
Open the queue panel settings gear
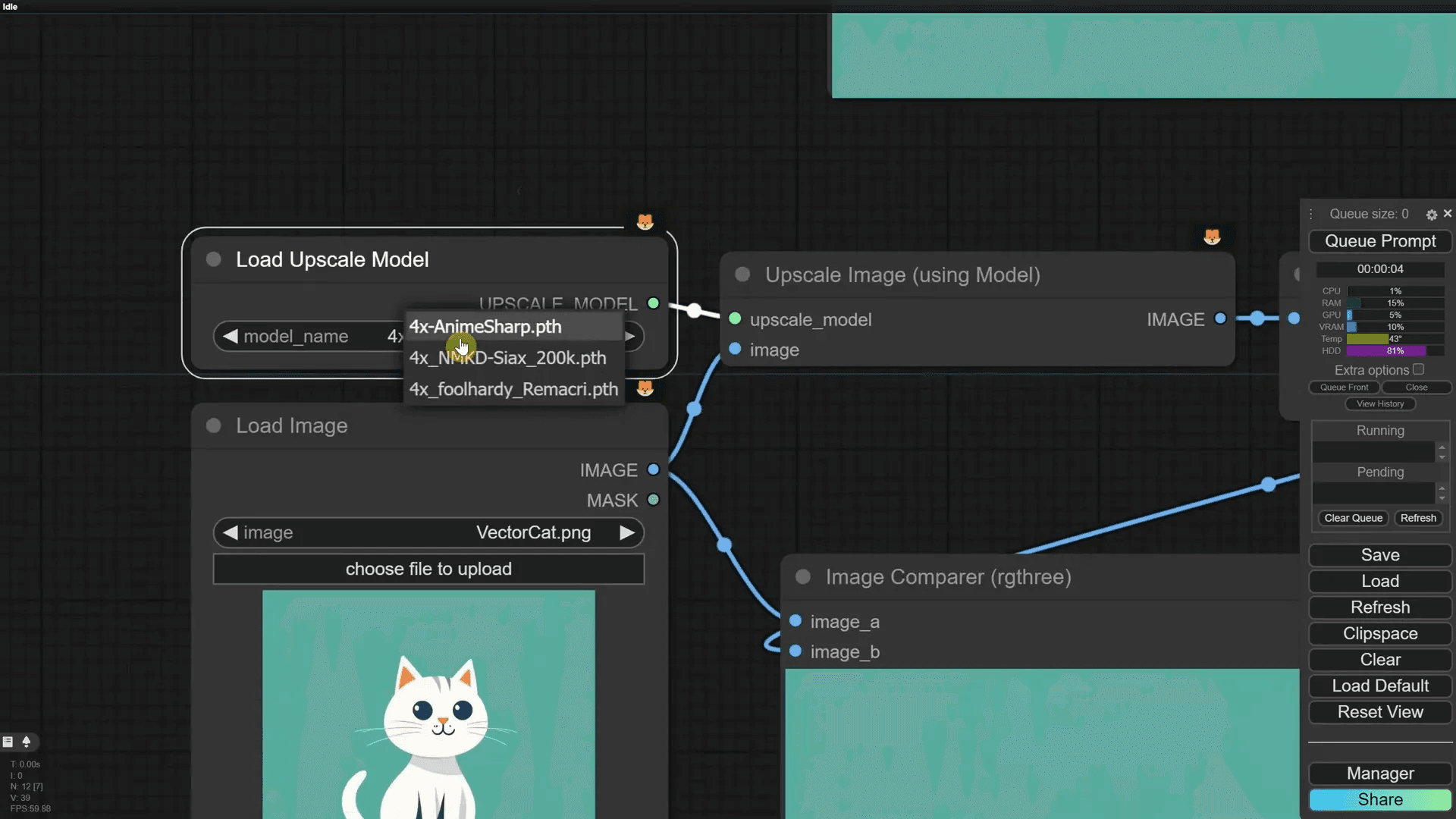[x=1432, y=215]
